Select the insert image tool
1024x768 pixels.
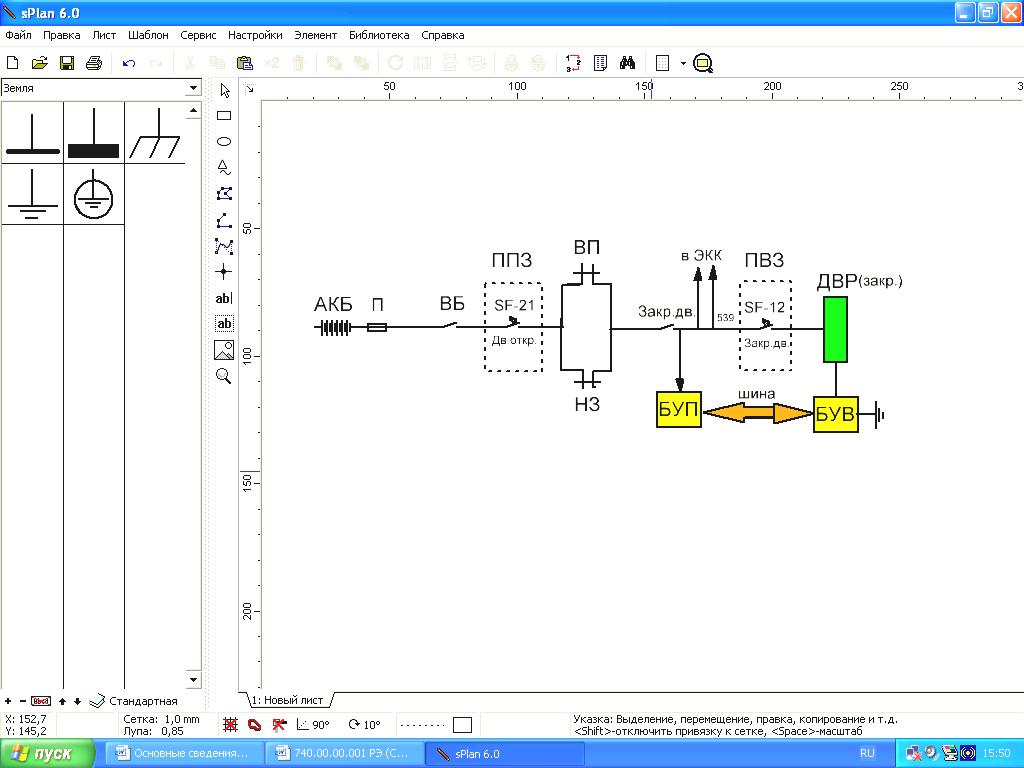[224, 350]
